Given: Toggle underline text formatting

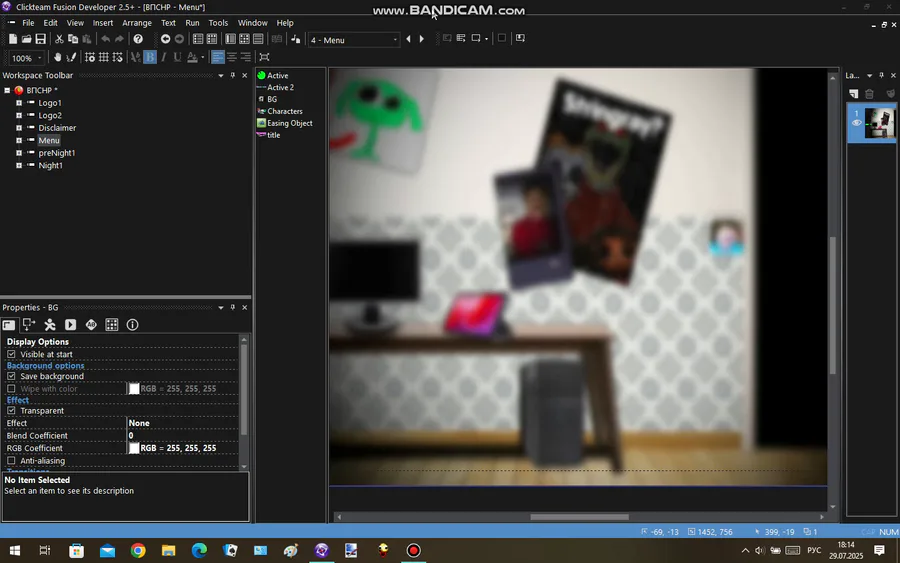Looking at the screenshot, I should click(x=177, y=57).
